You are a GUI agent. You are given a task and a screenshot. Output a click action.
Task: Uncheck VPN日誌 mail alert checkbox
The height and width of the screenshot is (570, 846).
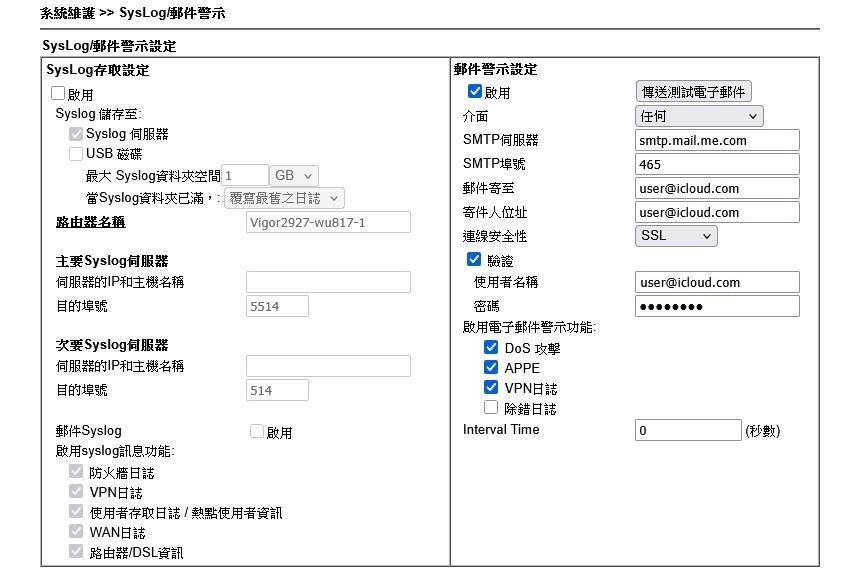491,387
